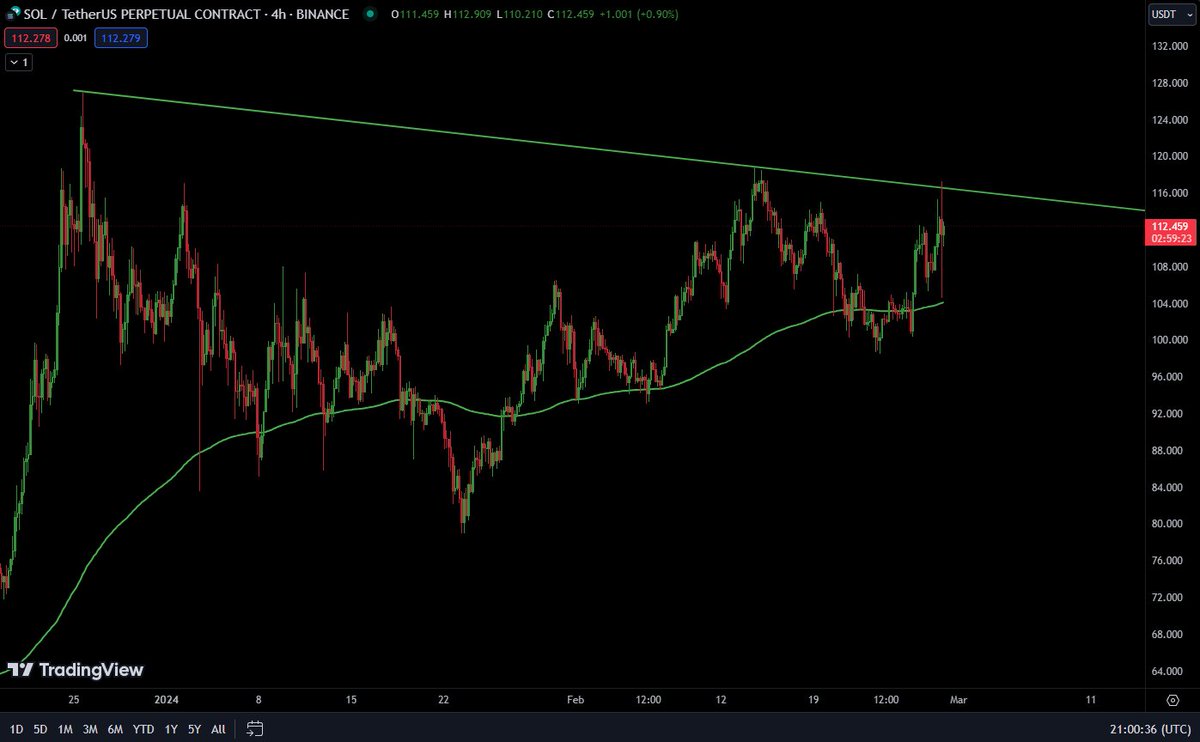Click the 132.000 price axis label
The image size is (1200, 742).
pos(1169,46)
